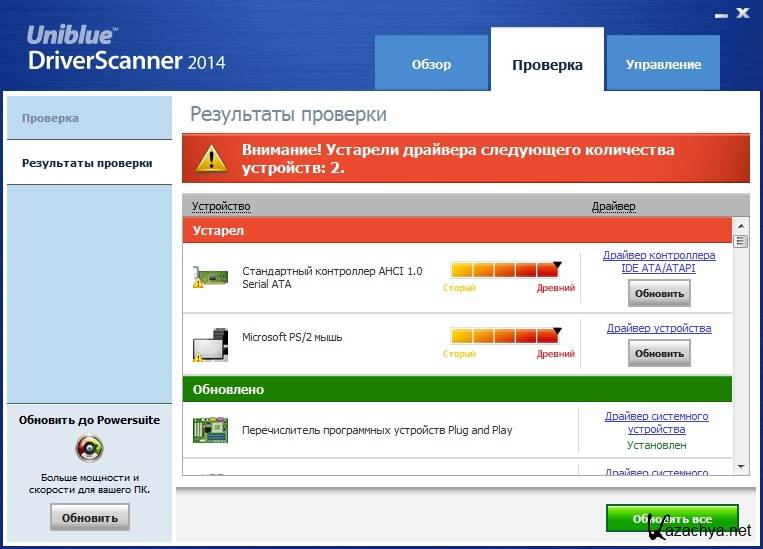Select the Проверка tab
763x549 pixels.
[547, 64]
